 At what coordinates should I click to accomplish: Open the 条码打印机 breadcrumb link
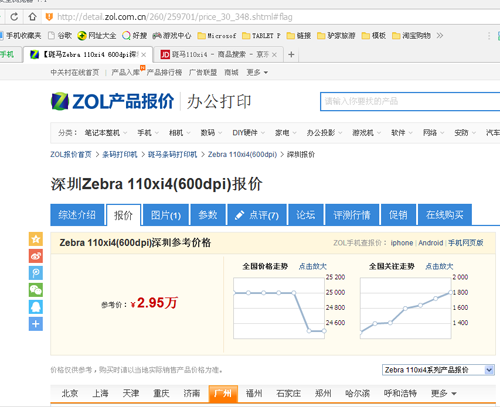click(119, 154)
